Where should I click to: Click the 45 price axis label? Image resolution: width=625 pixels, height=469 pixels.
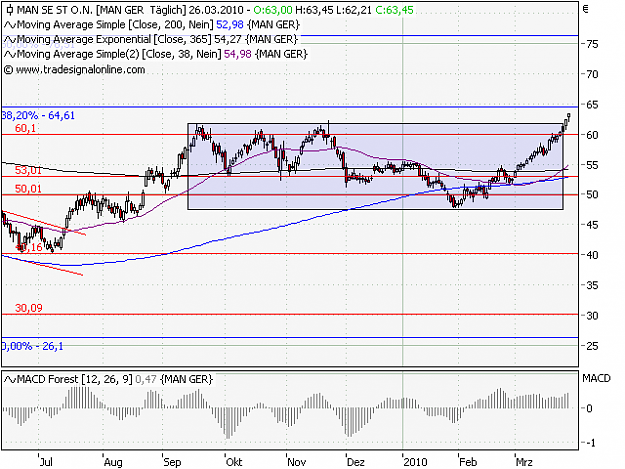[592, 225]
